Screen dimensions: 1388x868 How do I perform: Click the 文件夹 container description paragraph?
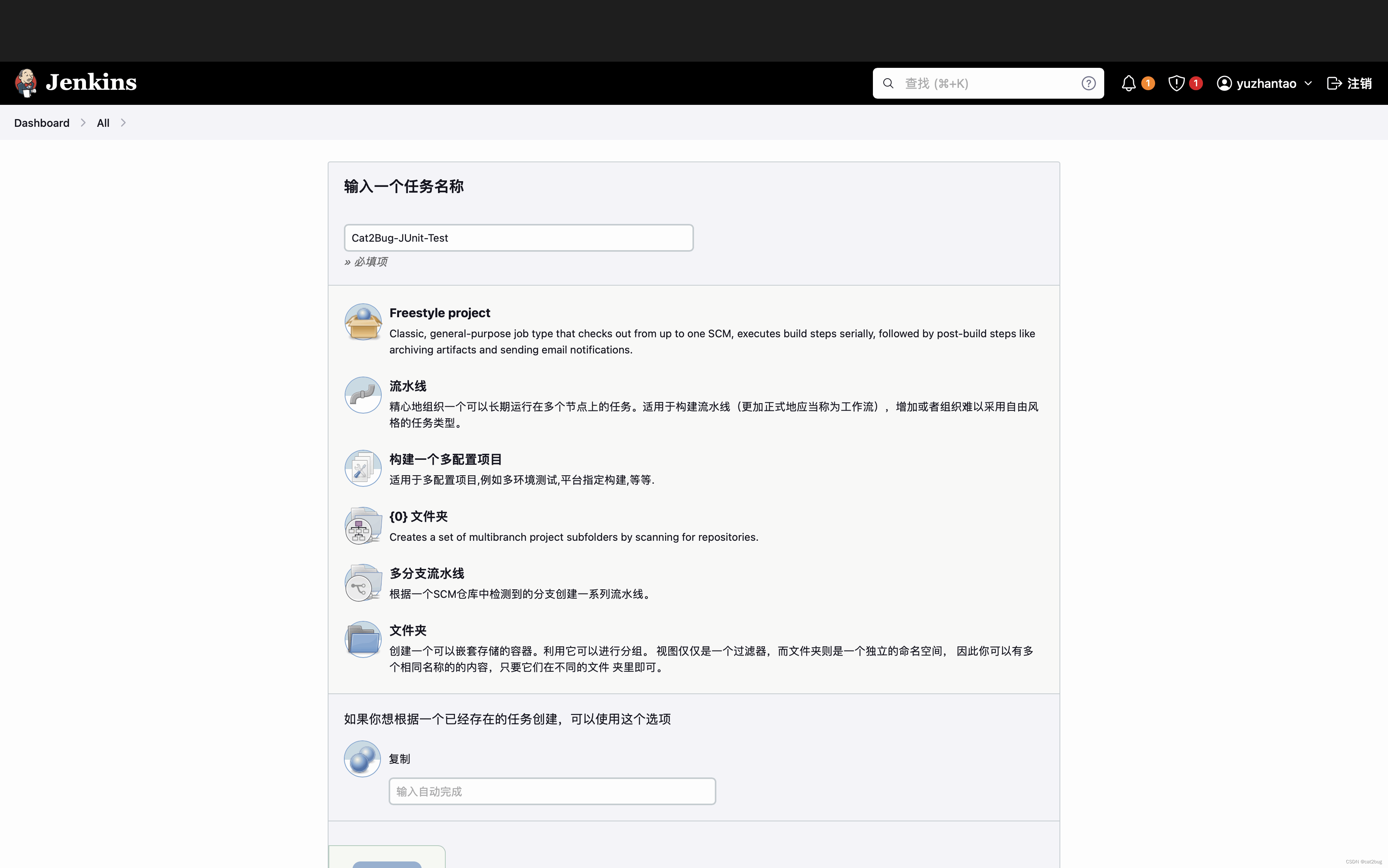(x=711, y=659)
